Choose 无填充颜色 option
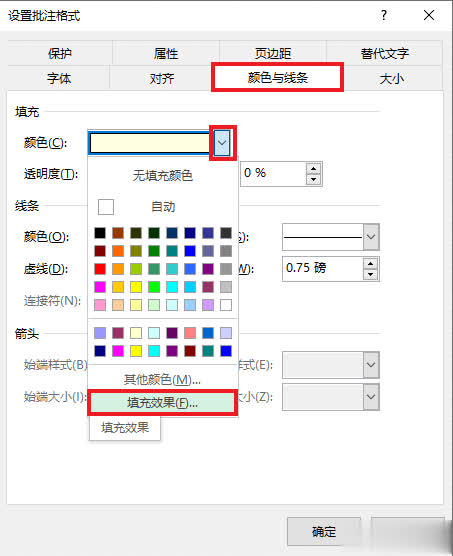Screen dimensions: 453x556 click(x=163, y=175)
